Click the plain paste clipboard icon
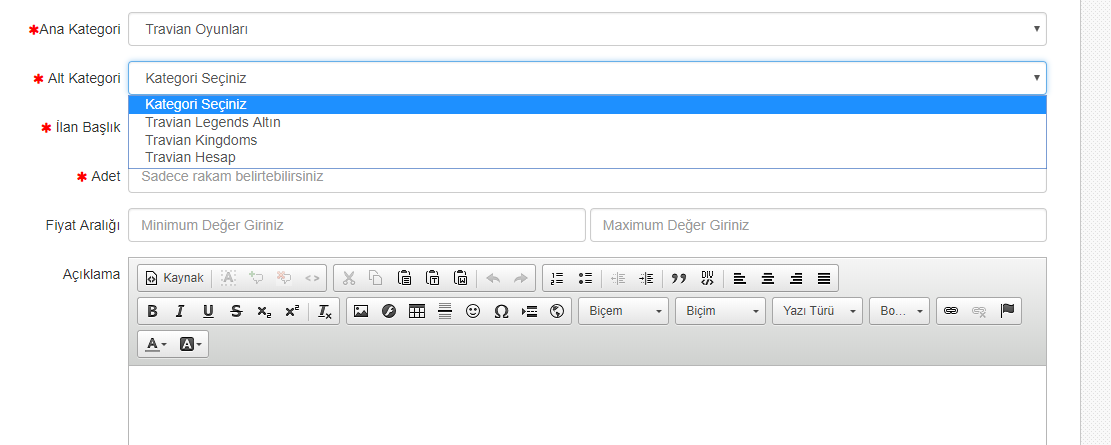This screenshot has width=1111, height=445. tap(405, 278)
